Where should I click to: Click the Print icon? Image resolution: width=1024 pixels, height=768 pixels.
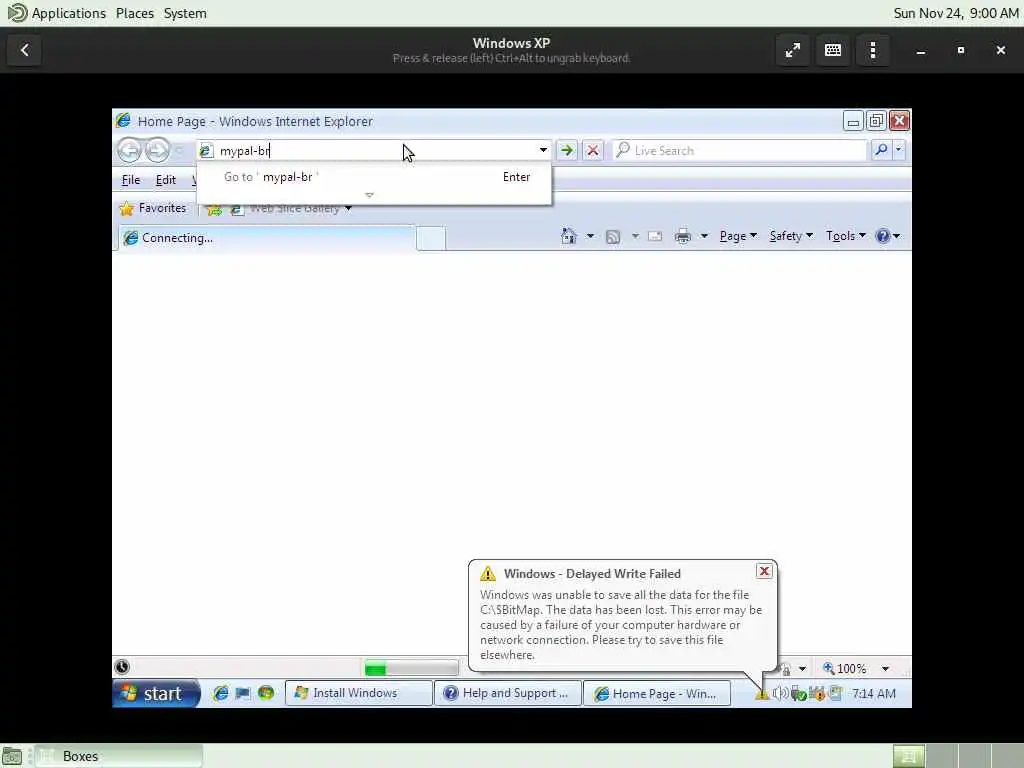pyautogui.click(x=682, y=236)
